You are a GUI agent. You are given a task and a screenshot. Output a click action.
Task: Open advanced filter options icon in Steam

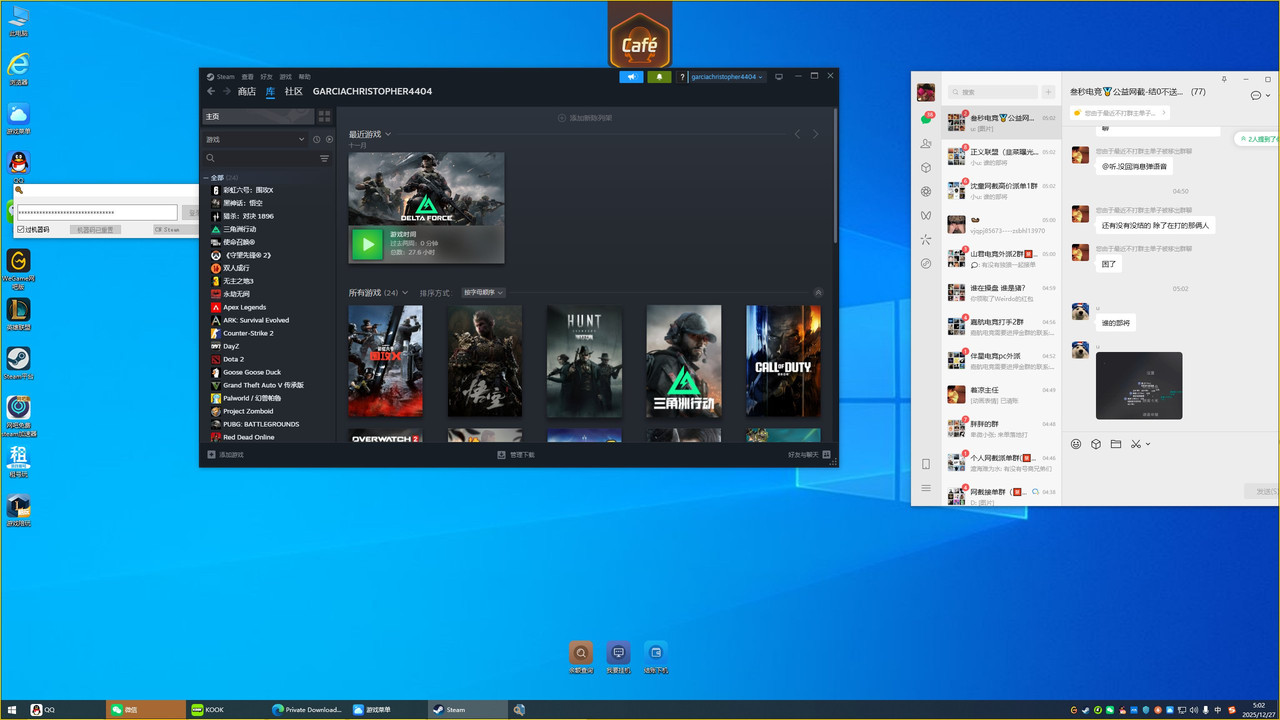point(324,158)
